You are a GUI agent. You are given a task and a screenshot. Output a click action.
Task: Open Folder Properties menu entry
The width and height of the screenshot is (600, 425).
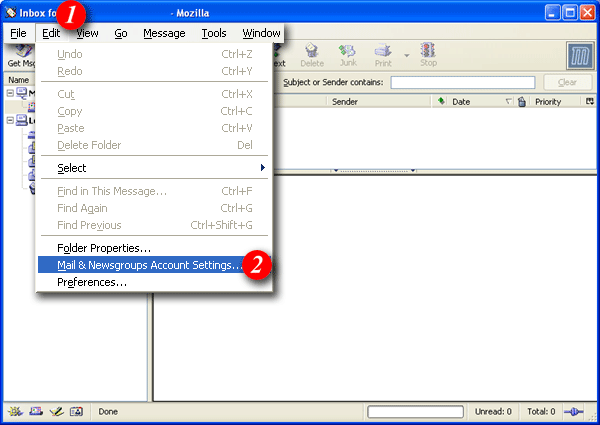pos(104,248)
